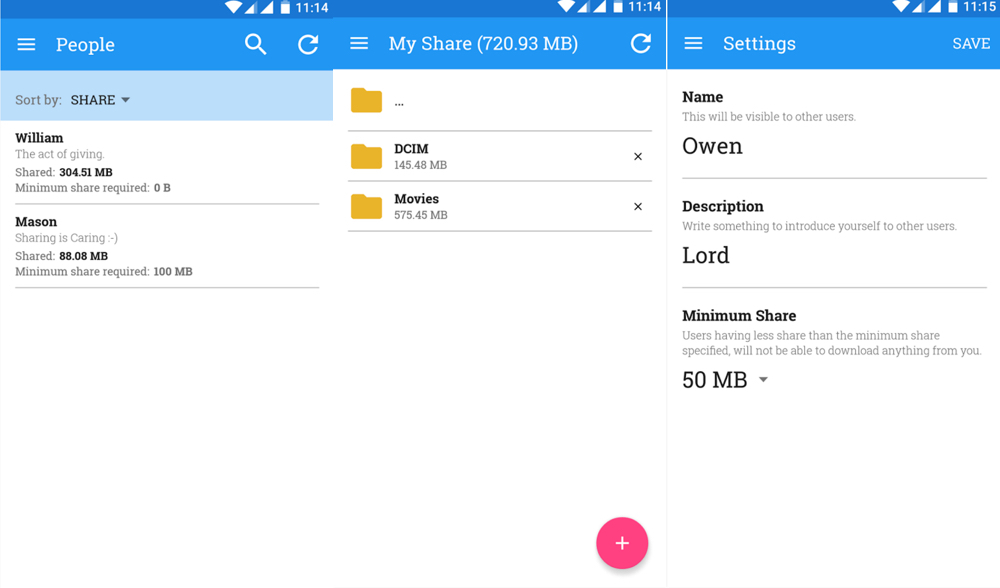Screen dimensions: 1000x588
Task: Remove the Movies folder from share
Action: [638, 207]
